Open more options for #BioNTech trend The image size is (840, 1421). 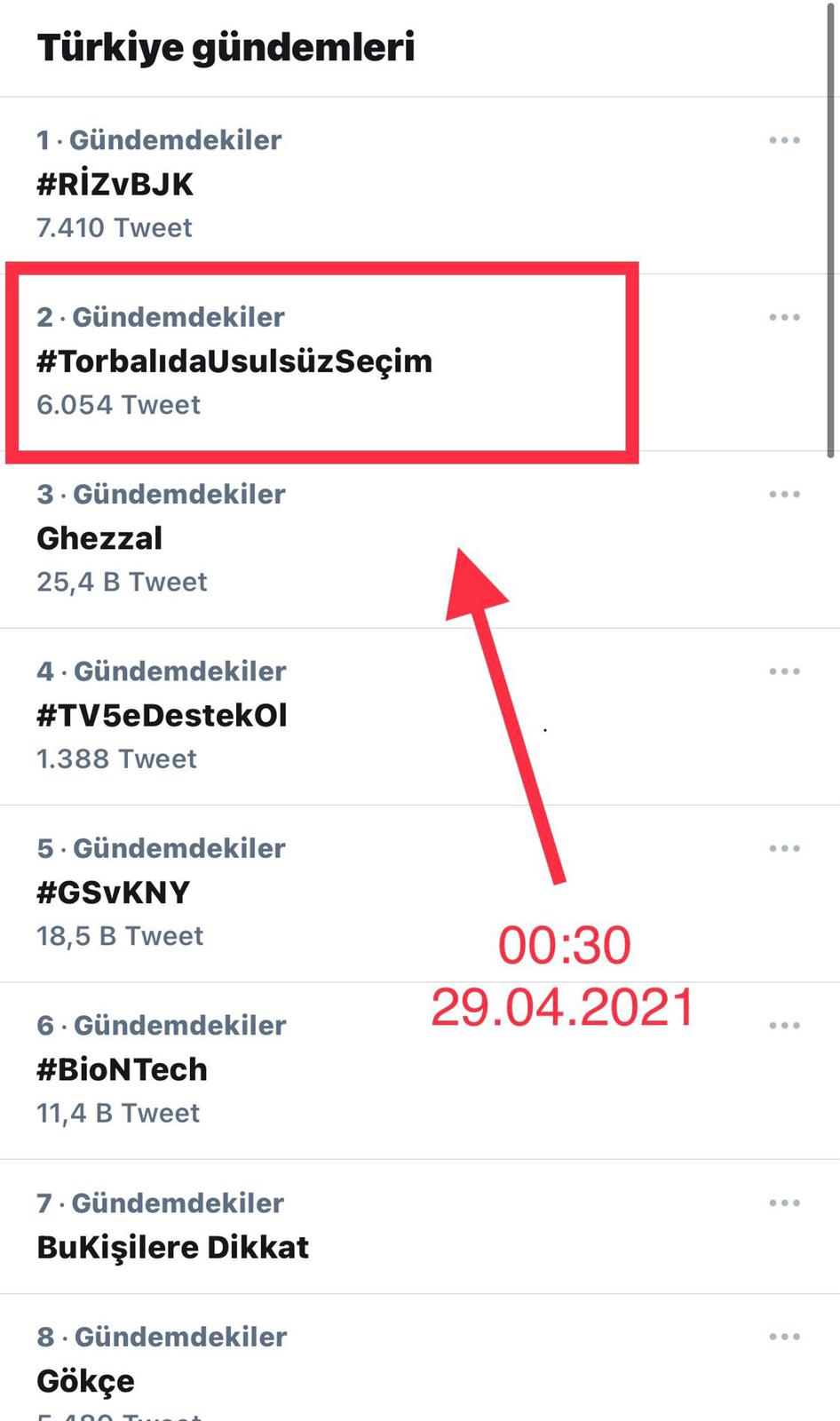point(784,1025)
